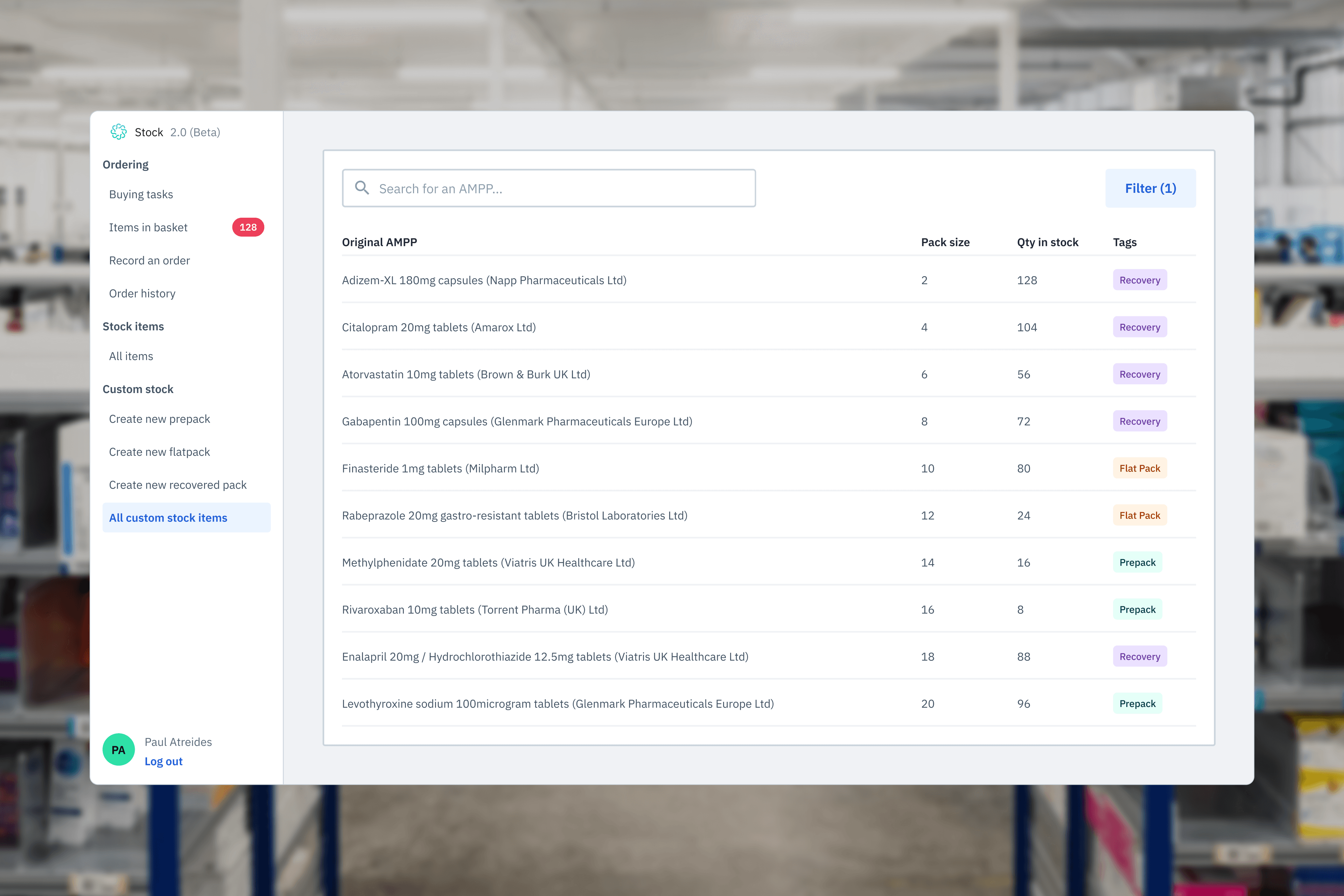
Task: Click the Original AMPP column header
Action: (379, 242)
